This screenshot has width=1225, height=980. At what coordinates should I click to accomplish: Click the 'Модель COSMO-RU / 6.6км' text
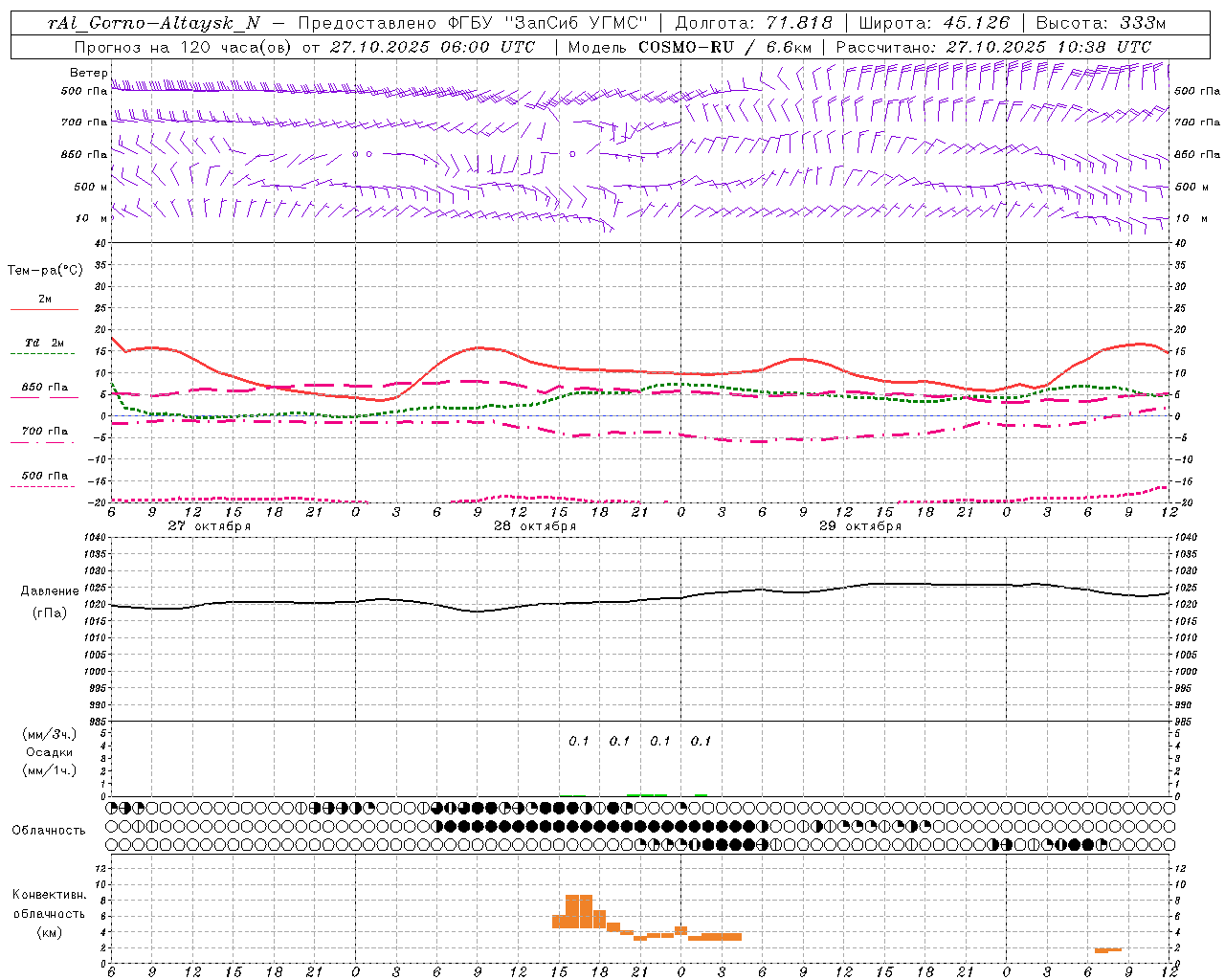click(689, 47)
